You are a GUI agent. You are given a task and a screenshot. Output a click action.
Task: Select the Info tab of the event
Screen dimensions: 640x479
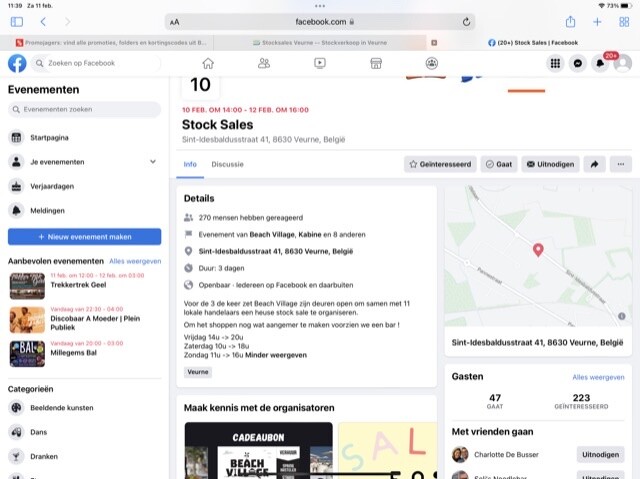190,164
